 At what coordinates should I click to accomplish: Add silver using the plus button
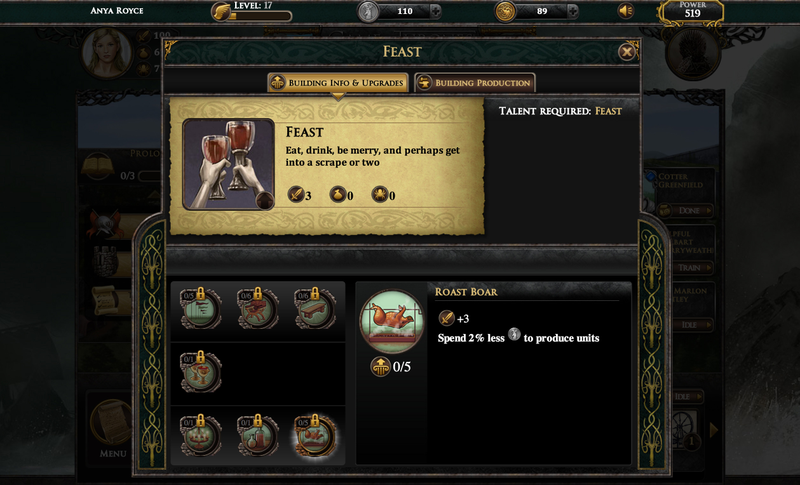click(x=435, y=11)
